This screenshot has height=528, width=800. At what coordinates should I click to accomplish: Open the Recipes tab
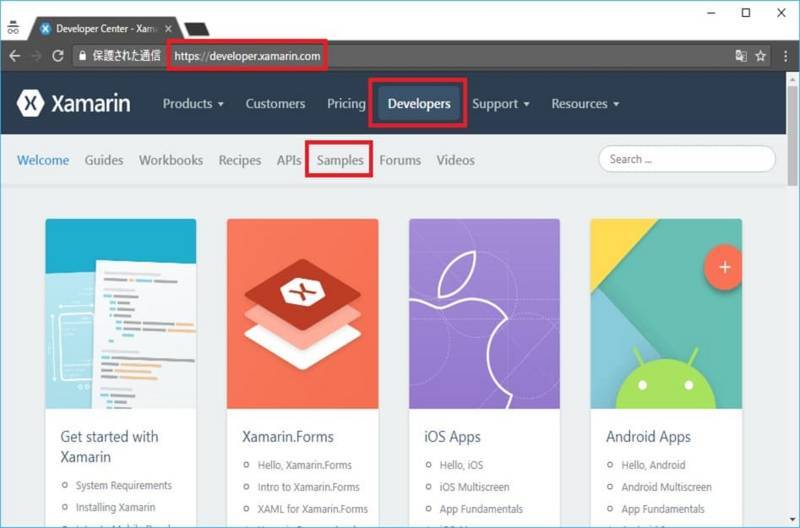[240, 160]
